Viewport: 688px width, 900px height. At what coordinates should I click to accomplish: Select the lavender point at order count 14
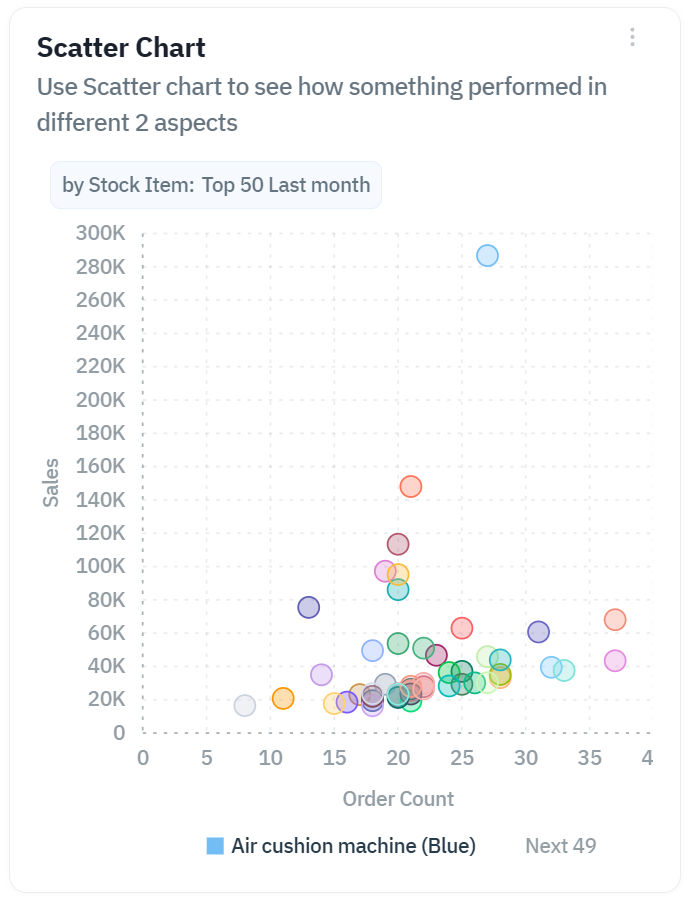point(321,675)
